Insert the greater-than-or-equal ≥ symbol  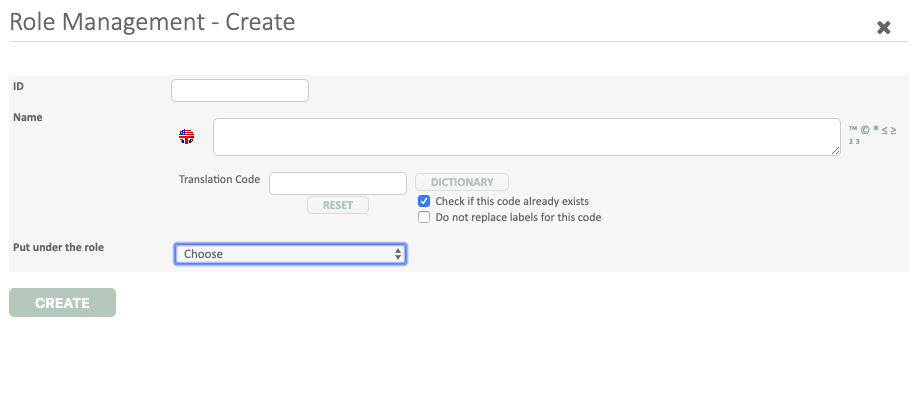tap(892, 130)
